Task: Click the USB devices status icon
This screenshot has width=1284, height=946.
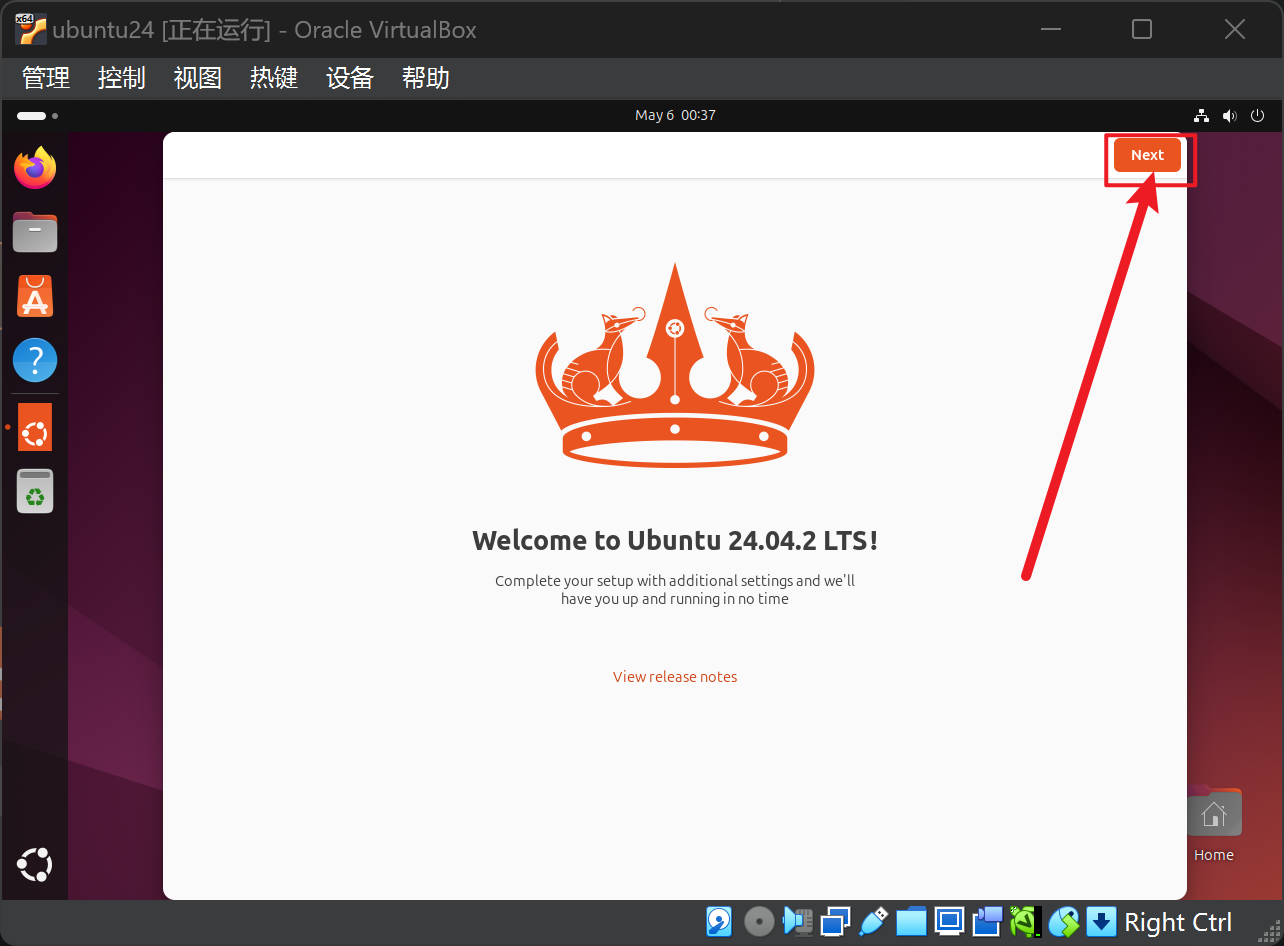Action: pos(873,921)
